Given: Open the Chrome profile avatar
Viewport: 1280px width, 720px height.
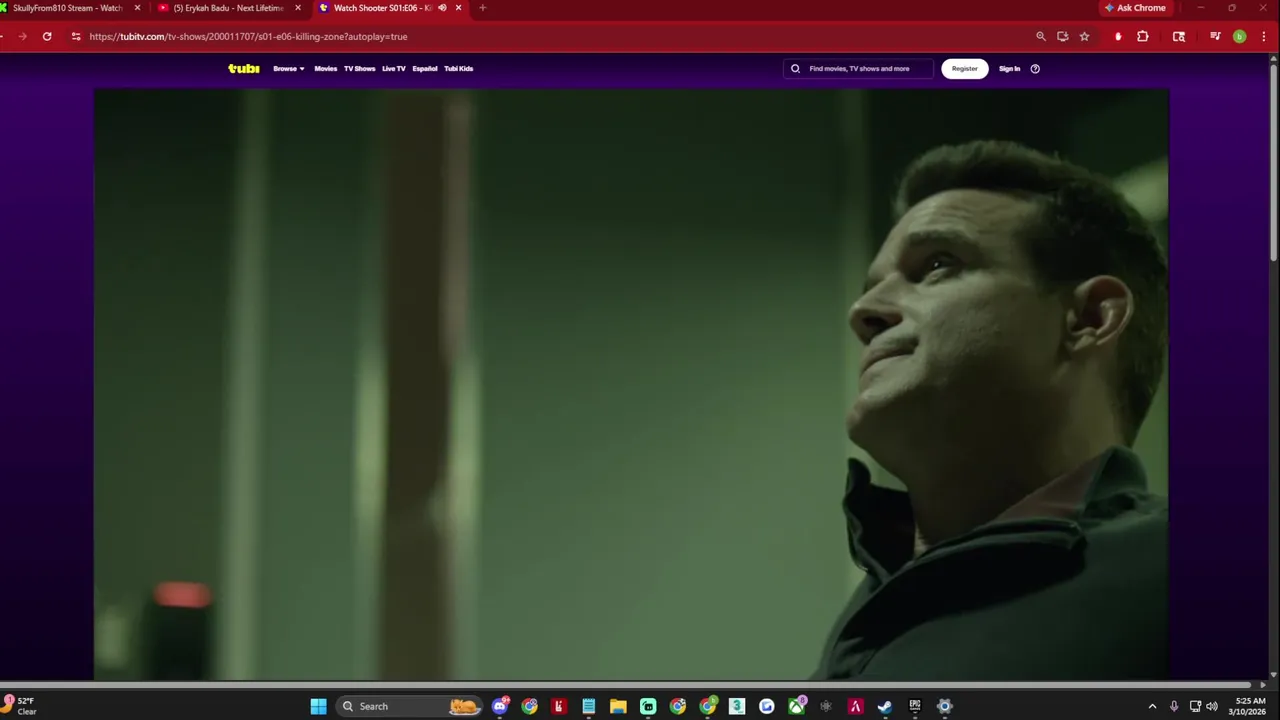Looking at the screenshot, I should pos(1239,36).
